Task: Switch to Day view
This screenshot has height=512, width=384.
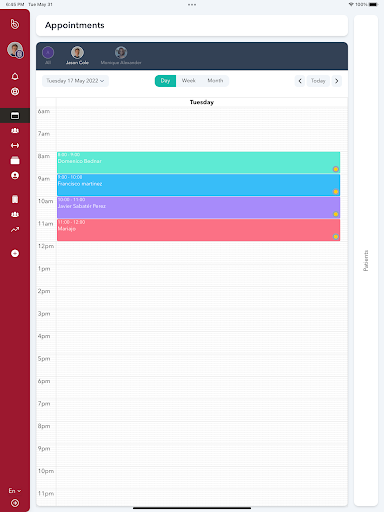Action: click(x=165, y=81)
